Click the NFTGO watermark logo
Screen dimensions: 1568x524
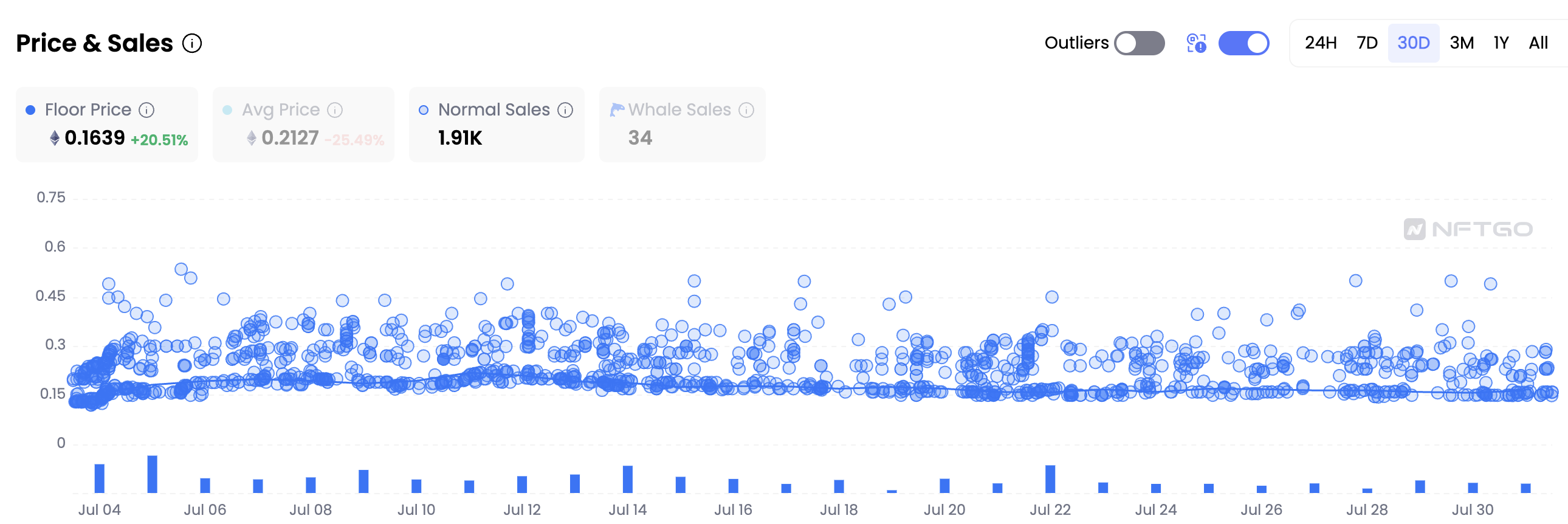click(x=1468, y=229)
